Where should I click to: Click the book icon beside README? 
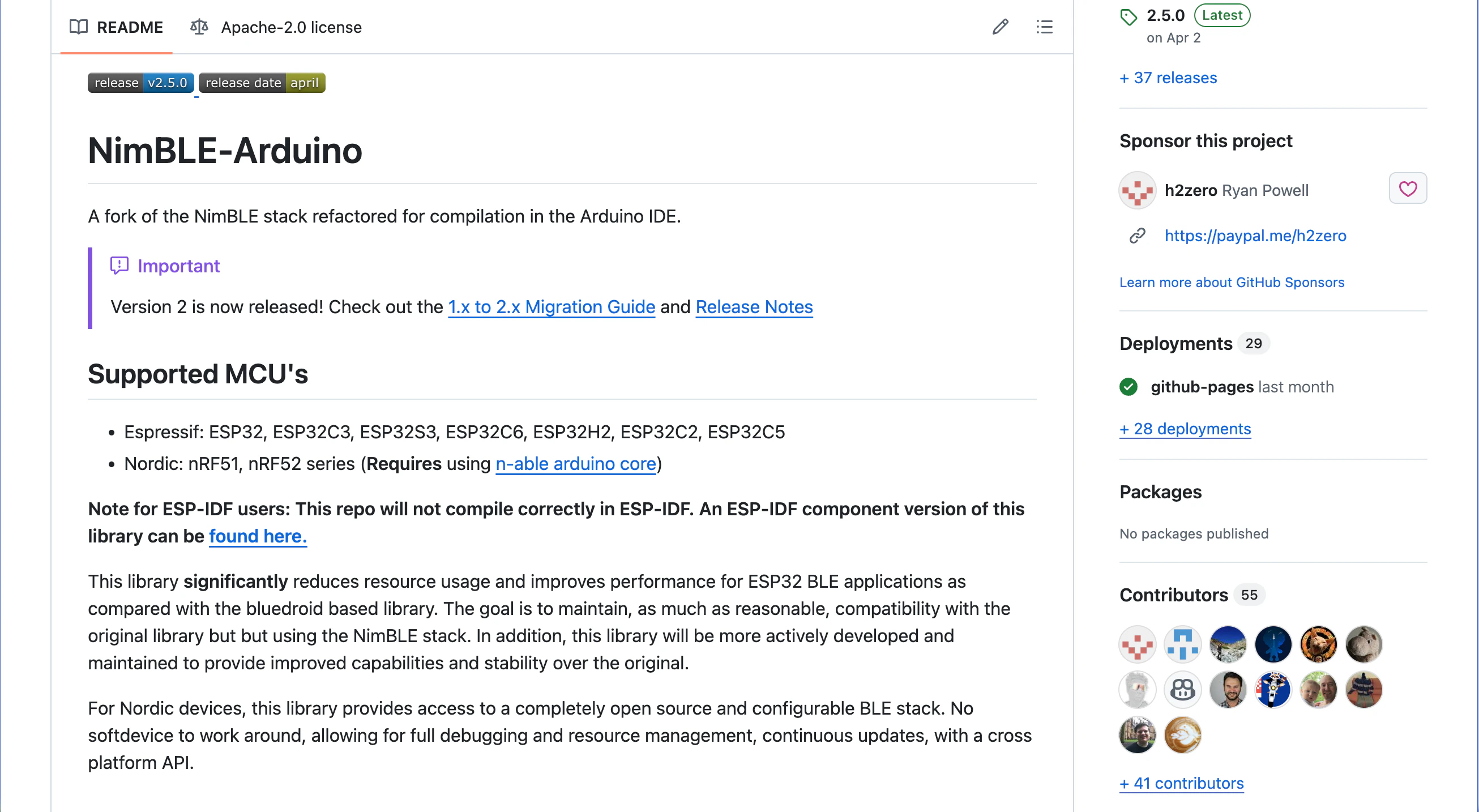point(79,27)
